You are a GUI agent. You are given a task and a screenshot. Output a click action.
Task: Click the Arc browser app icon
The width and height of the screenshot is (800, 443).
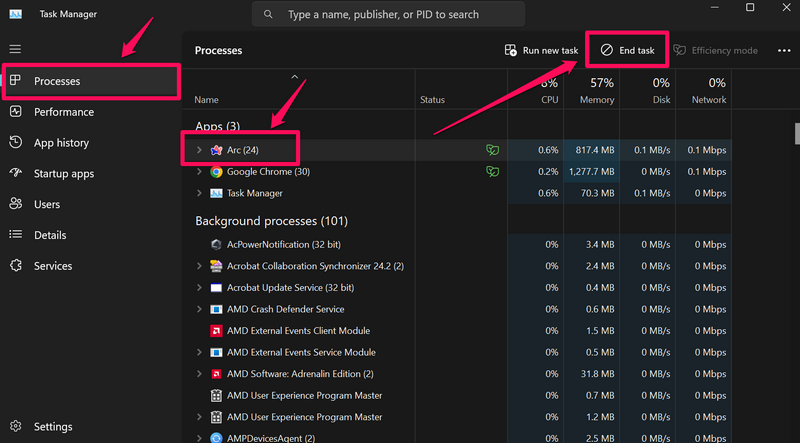pos(216,150)
